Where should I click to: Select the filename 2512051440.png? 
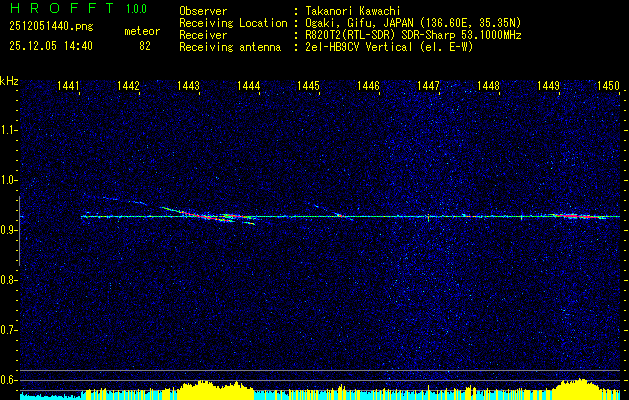(x=51, y=26)
